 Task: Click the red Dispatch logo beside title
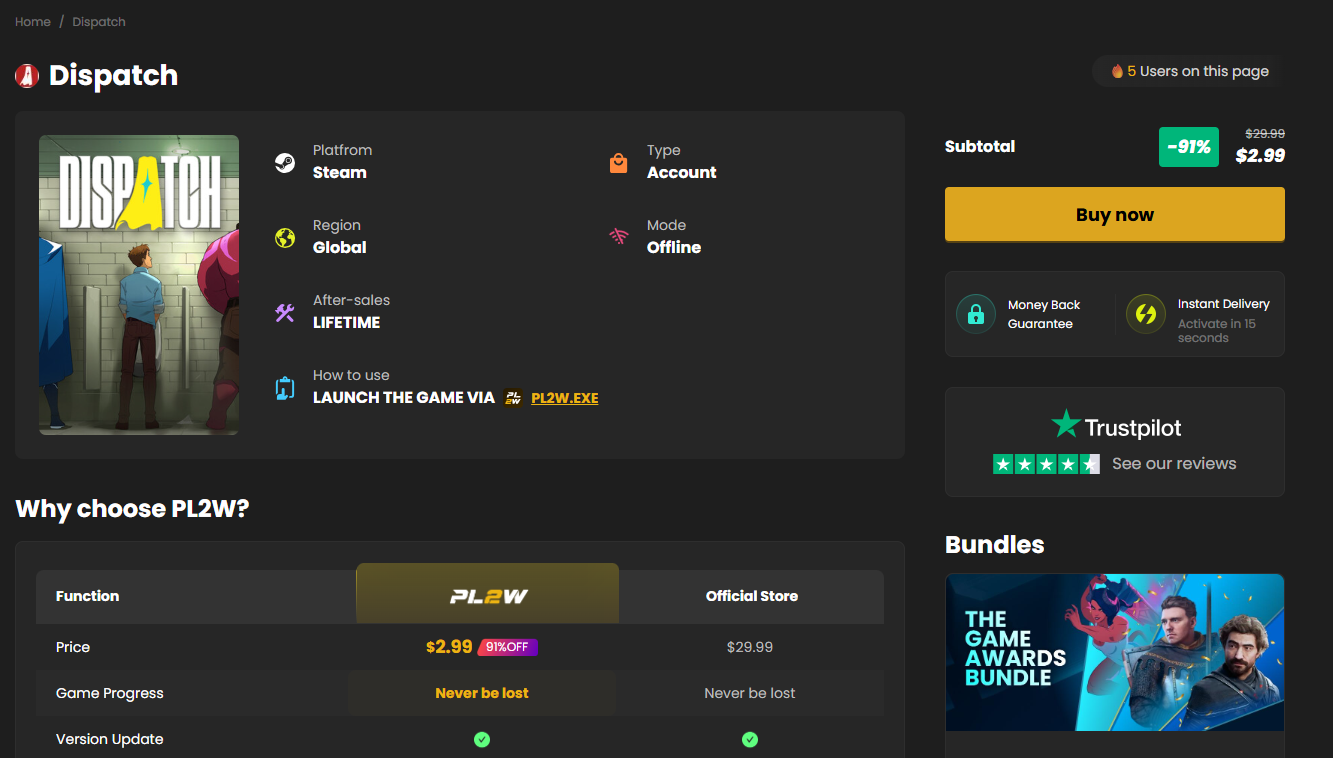click(27, 75)
